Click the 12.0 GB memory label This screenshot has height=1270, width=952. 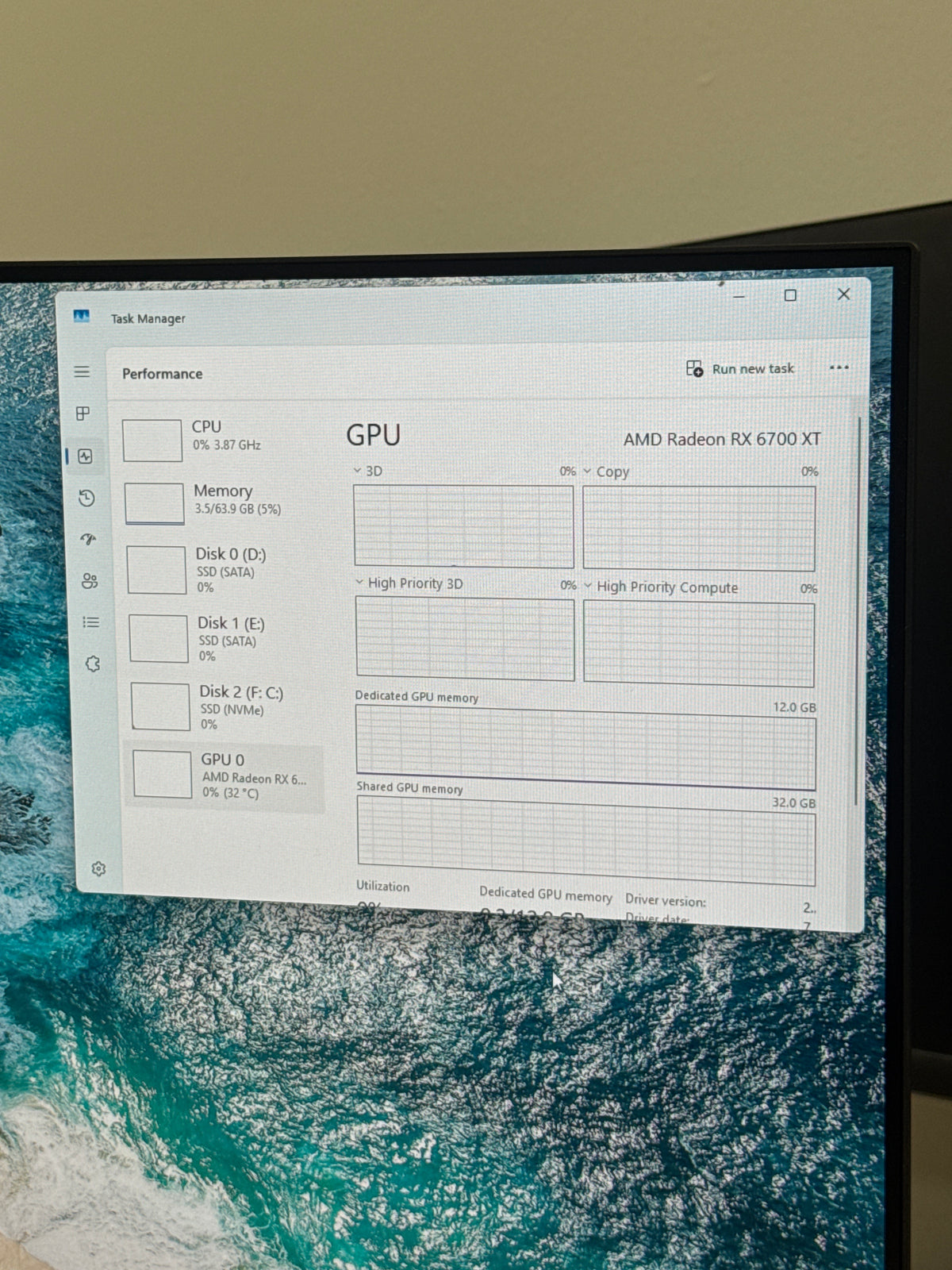coord(794,707)
